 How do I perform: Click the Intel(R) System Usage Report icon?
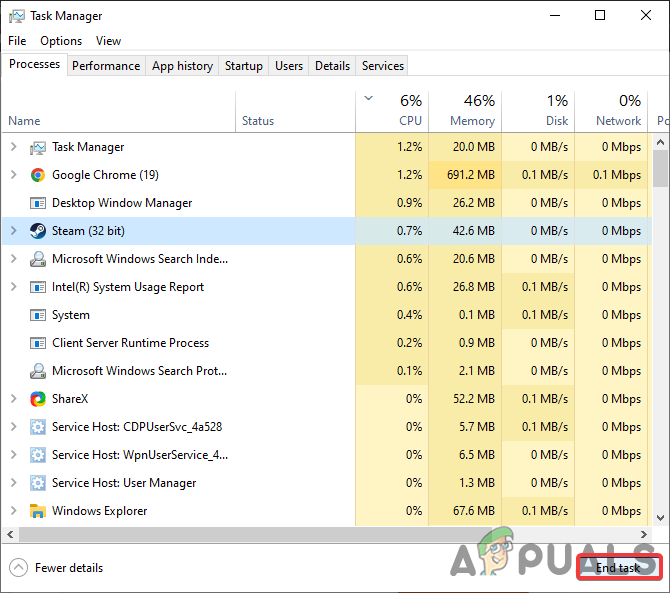38,287
